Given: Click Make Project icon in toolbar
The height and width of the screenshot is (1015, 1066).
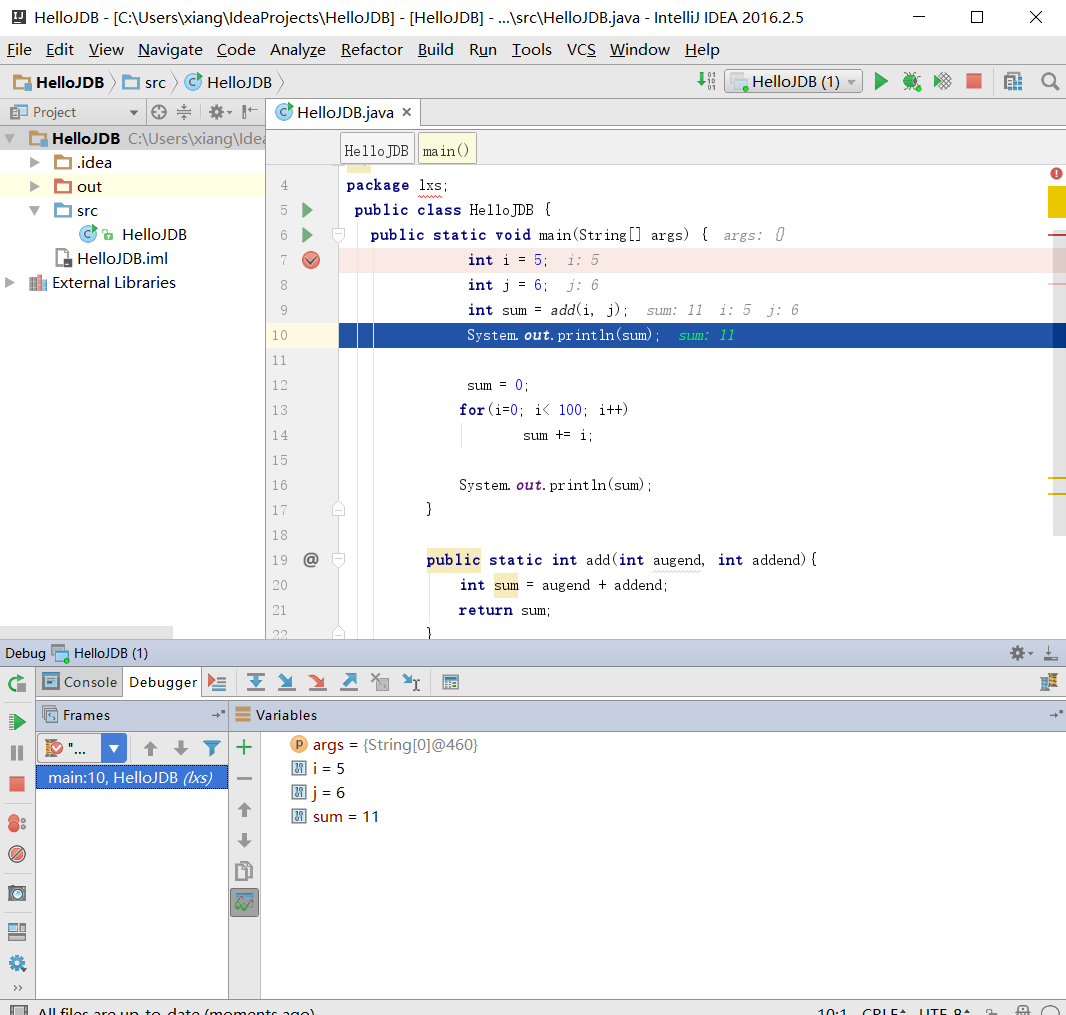Looking at the screenshot, I should 706,82.
